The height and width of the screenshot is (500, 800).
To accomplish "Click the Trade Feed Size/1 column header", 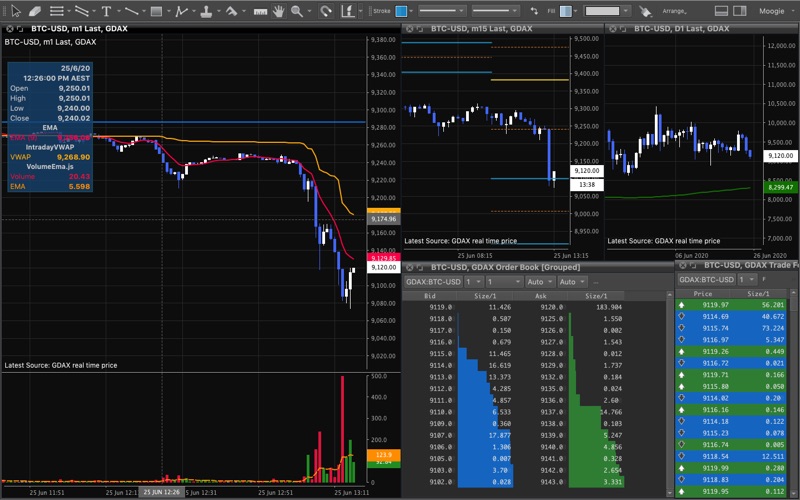I will pos(758,294).
